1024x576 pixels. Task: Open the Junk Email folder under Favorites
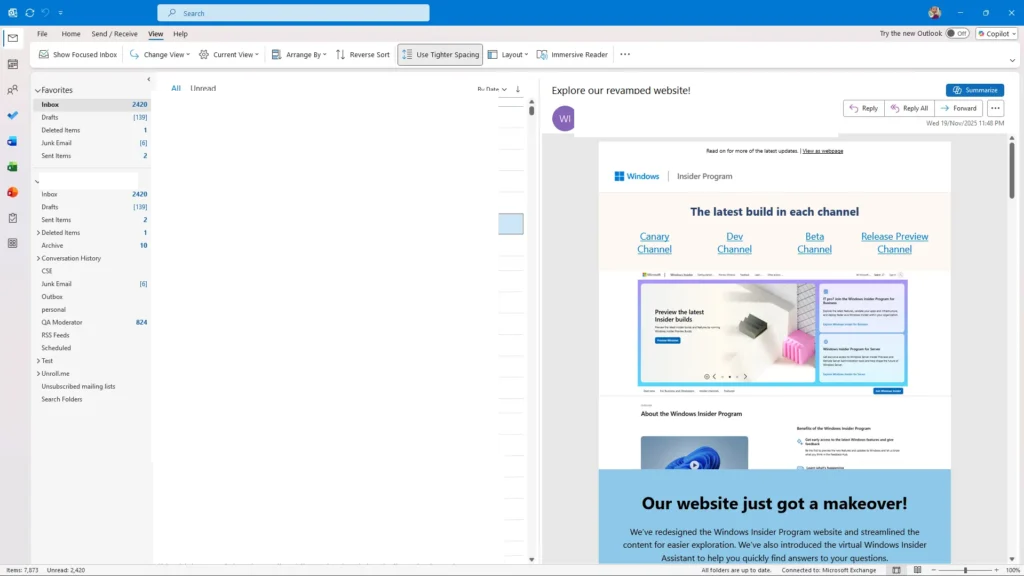click(92, 143)
